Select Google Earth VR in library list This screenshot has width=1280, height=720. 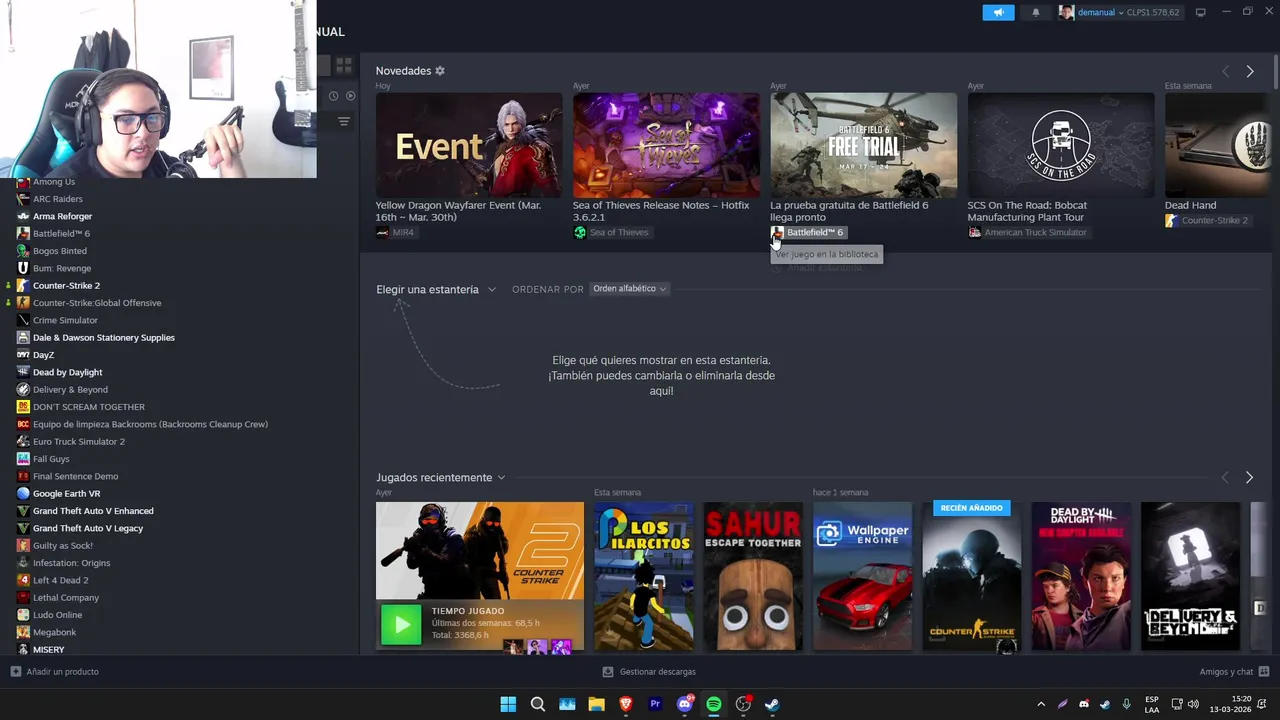pyautogui.click(x=66, y=493)
